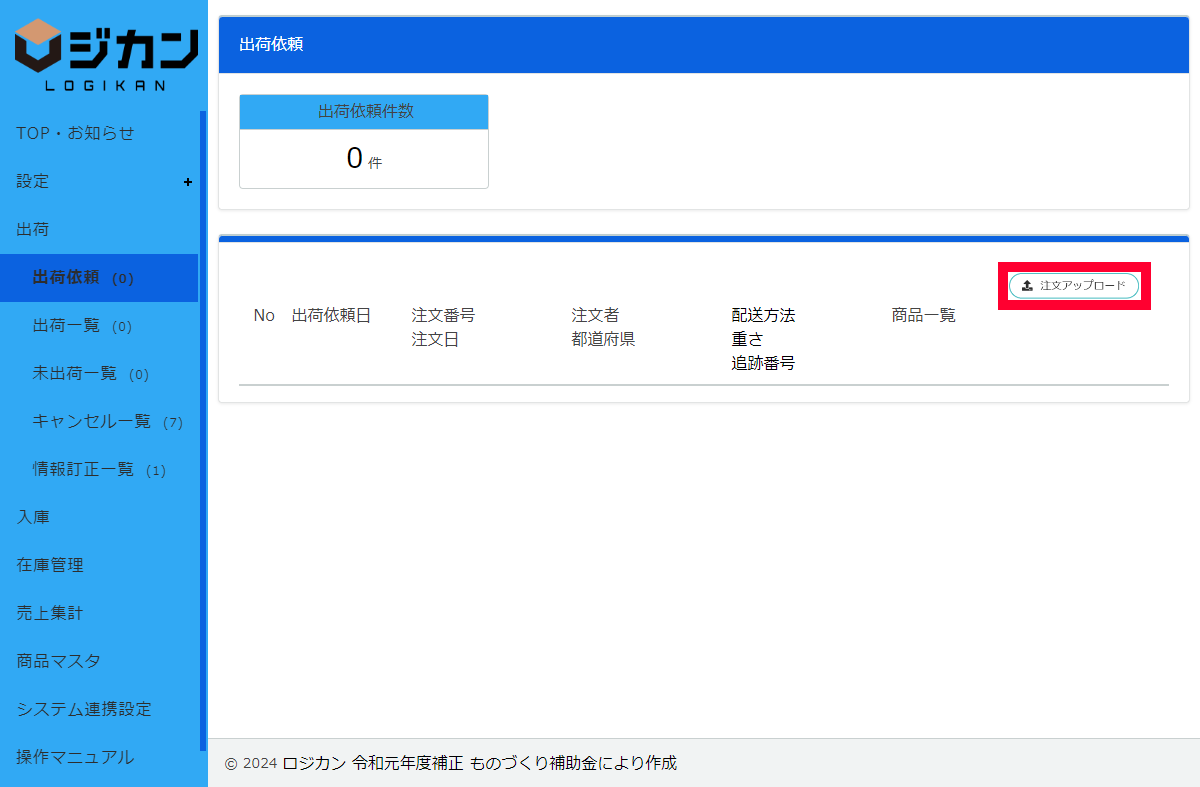Click the upload icon in 注文アップロード
Image resolution: width=1200 pixels, height=787 pixels.
(x=1027, y=286)
